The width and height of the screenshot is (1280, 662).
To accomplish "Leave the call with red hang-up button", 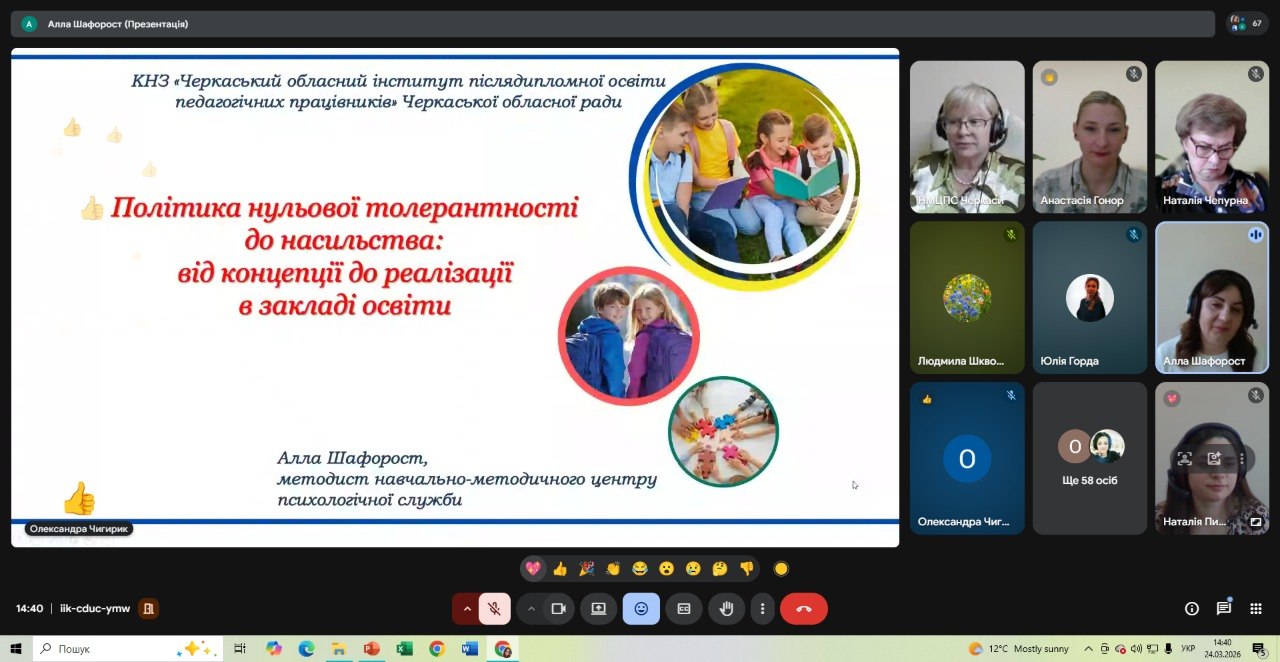I will click(803, 608).
